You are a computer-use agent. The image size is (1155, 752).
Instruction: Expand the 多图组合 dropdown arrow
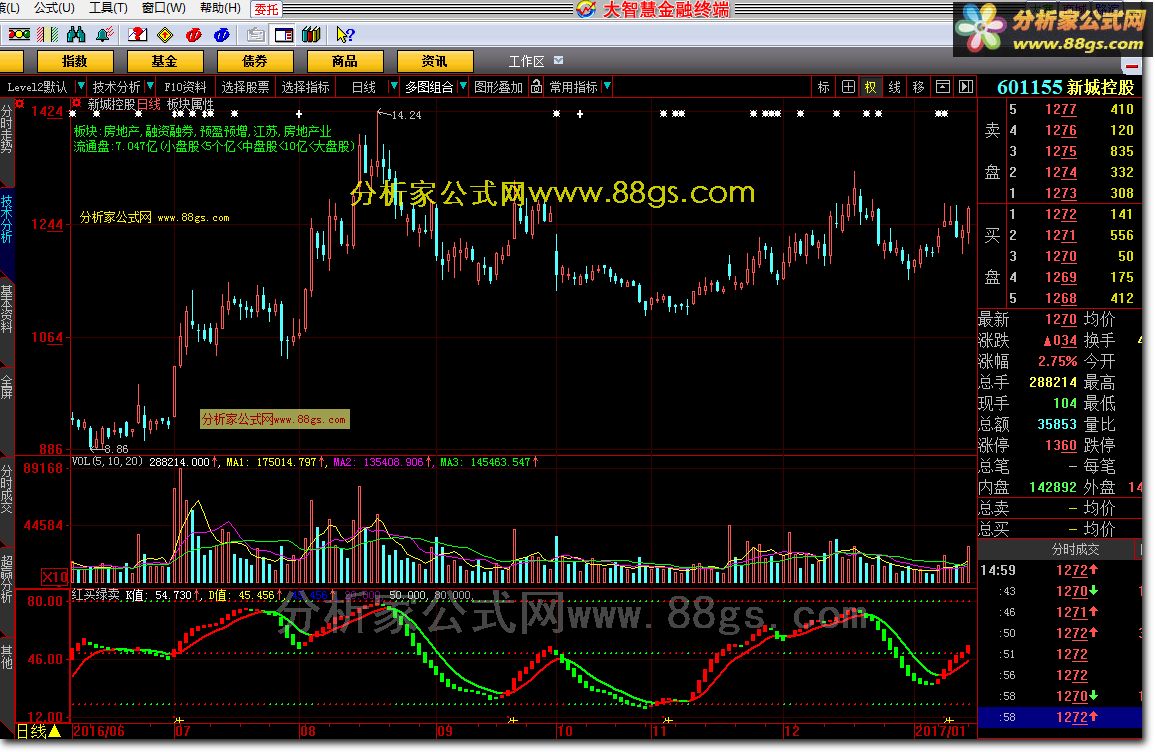(463, 87)
